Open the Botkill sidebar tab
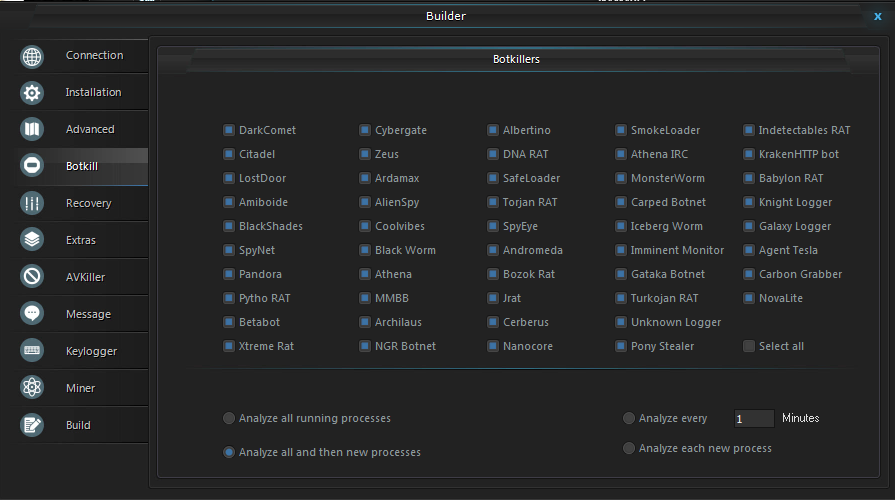The image size is (895, 500). [82, 166]
